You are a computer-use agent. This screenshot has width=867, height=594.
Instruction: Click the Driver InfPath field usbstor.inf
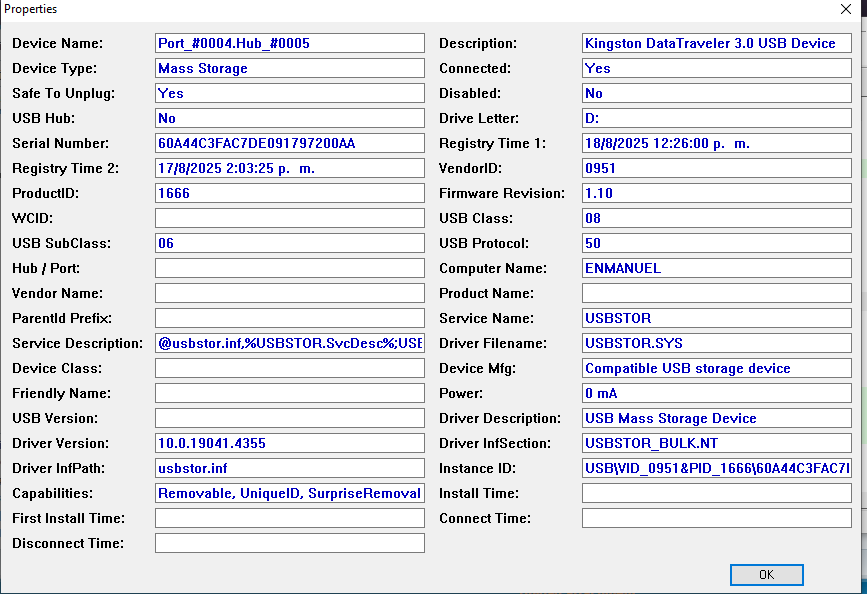click(x=290, y=468)
